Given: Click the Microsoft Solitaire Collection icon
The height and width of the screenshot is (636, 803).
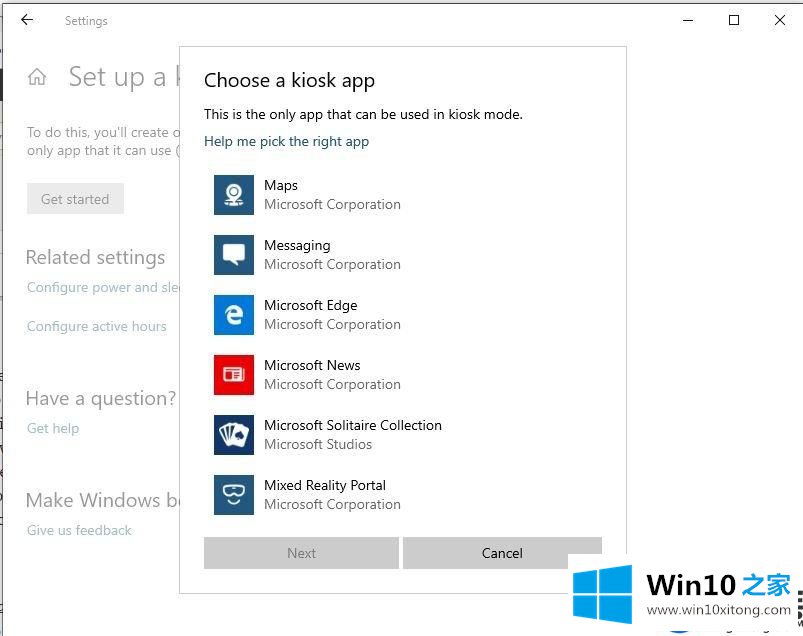Looking at the screenshot, I should (x=234, y=435).
